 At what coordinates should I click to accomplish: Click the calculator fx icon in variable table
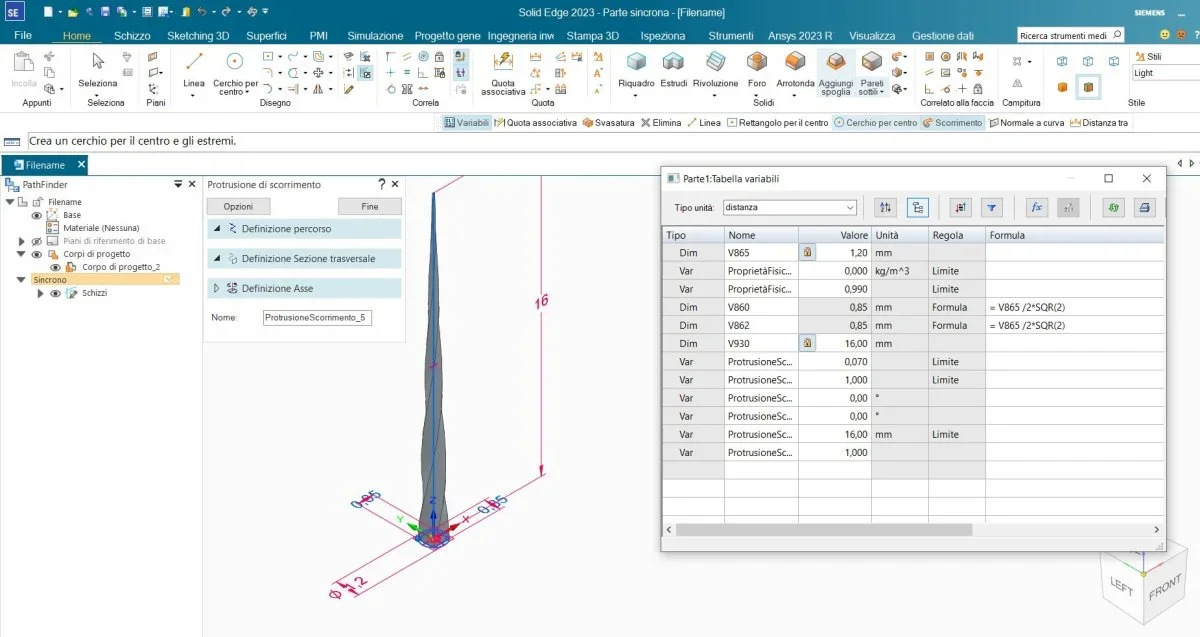[1038, 207]
